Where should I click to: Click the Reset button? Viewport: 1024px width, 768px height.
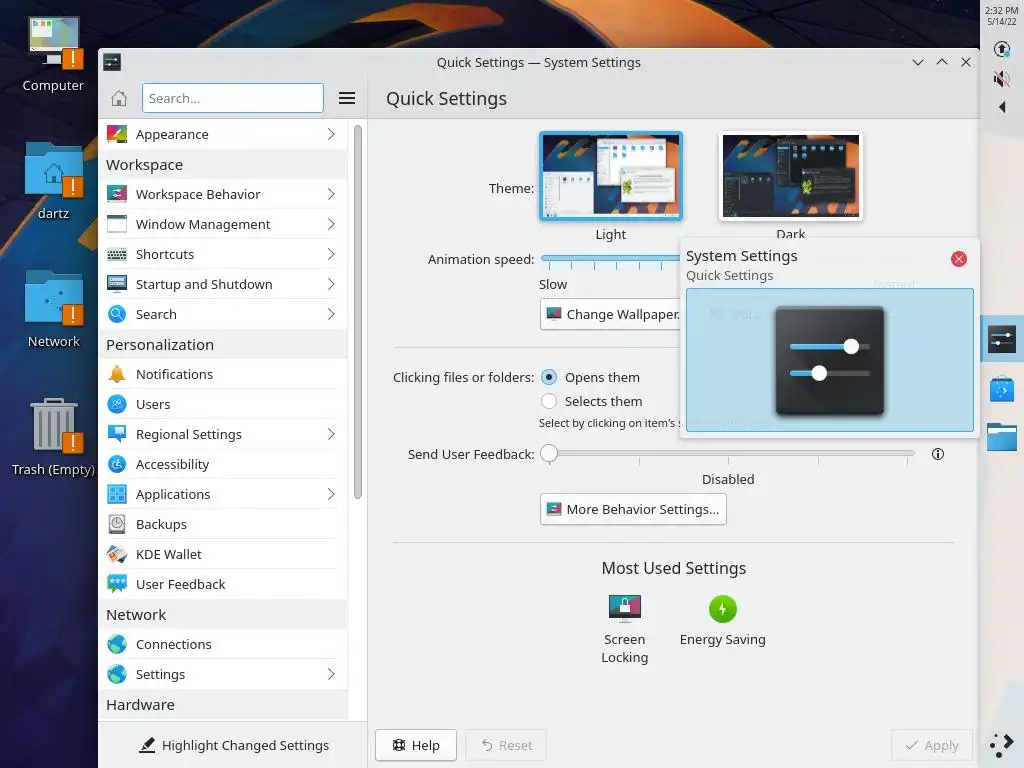point(505,745)
